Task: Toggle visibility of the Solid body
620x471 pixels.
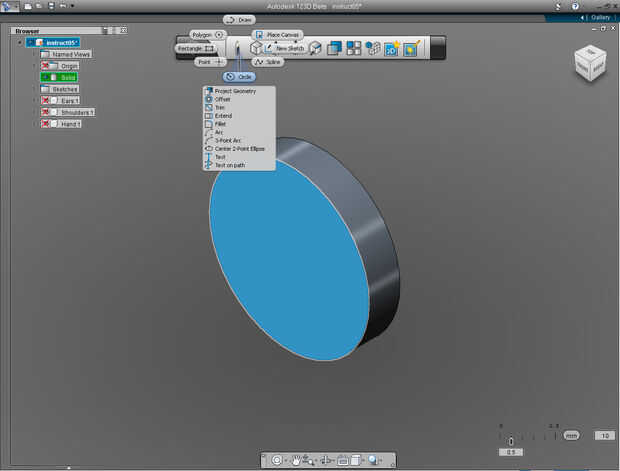Action: pos(46,77)
